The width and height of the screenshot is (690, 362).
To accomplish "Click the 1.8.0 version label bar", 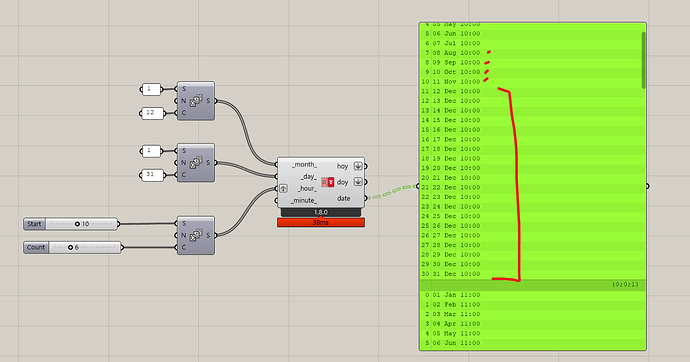I will pyautogui.click(x=321, y=212).
